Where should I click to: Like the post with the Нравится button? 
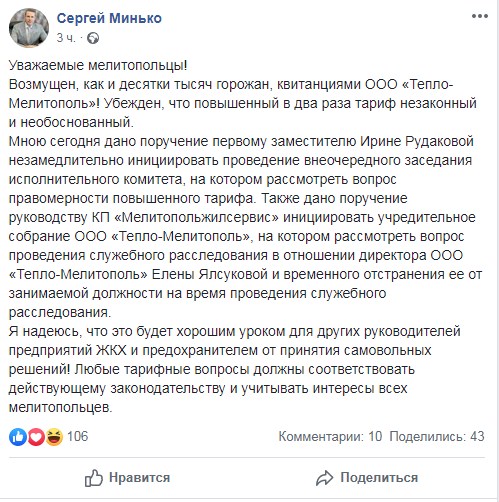pyautogui.click(x=127, y=478)
